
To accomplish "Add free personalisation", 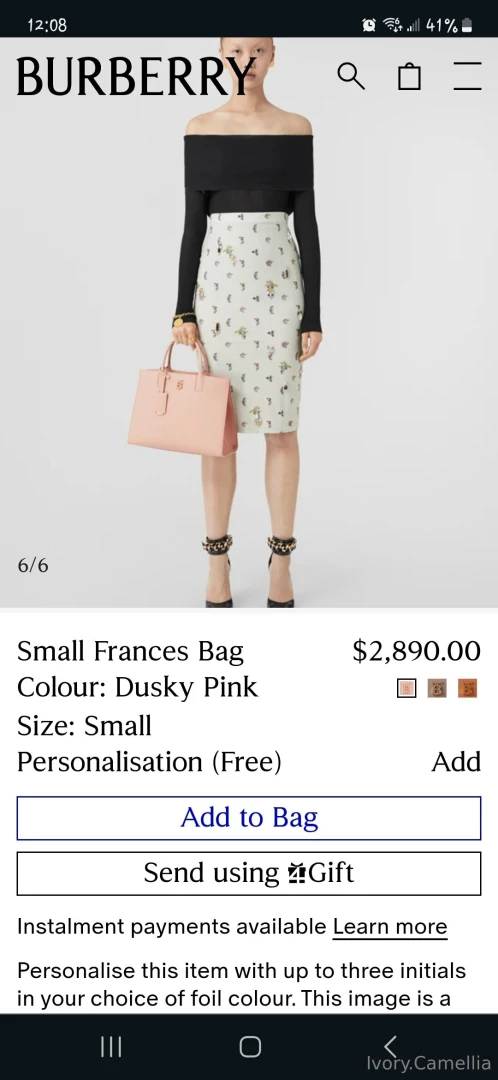I will (x=456, y=762).
